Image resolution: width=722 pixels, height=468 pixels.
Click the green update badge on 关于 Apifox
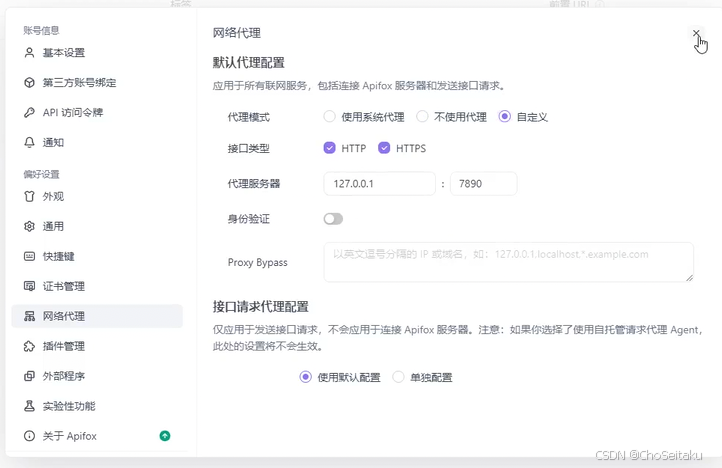pyautogui.click(x=165, y=436)
